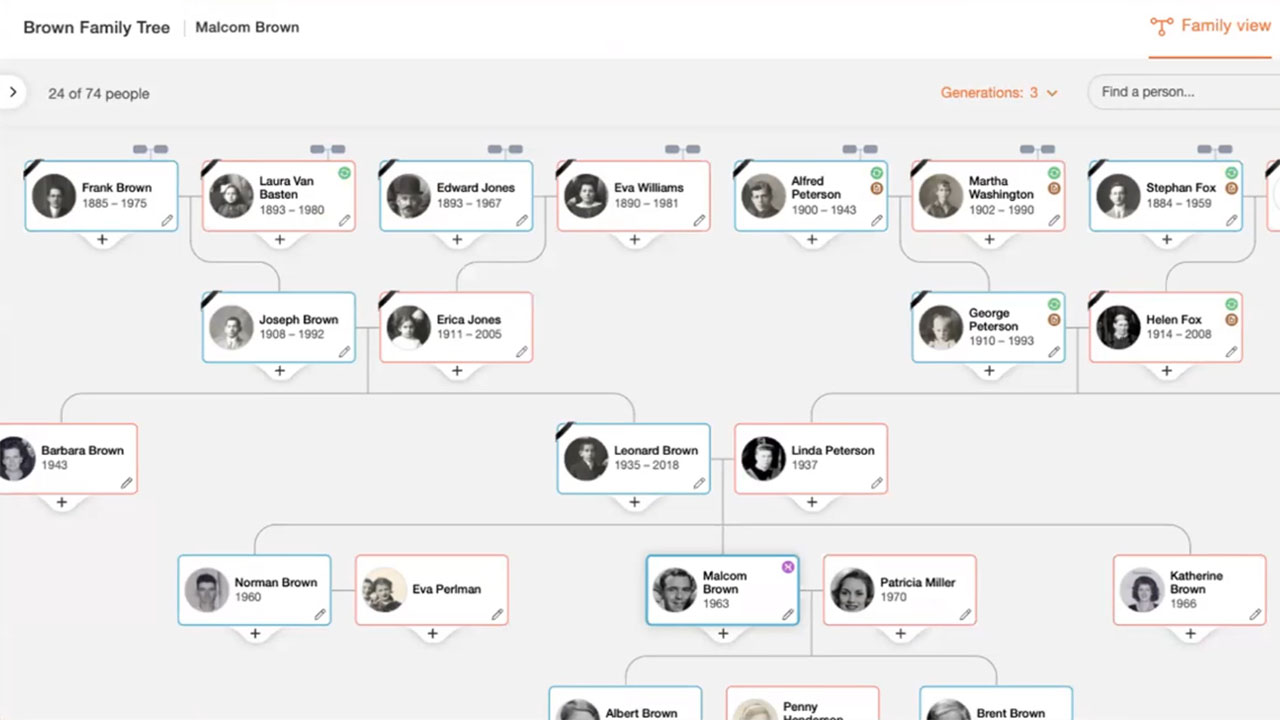Open the Generations dropdown
Viewport: 1280px width, 720px height.
[1000, 92]
